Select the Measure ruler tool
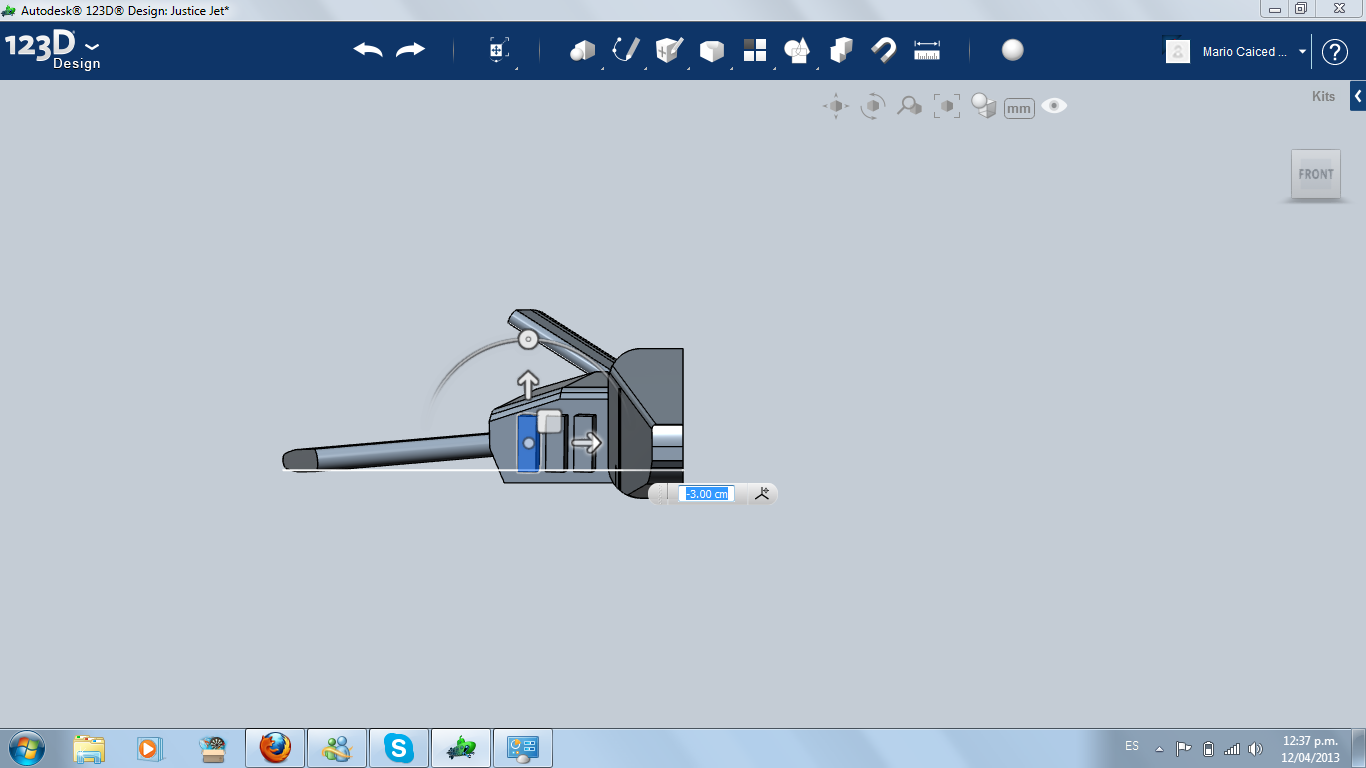Screen dimensions: 1366x768 click(x=927, y=50)
